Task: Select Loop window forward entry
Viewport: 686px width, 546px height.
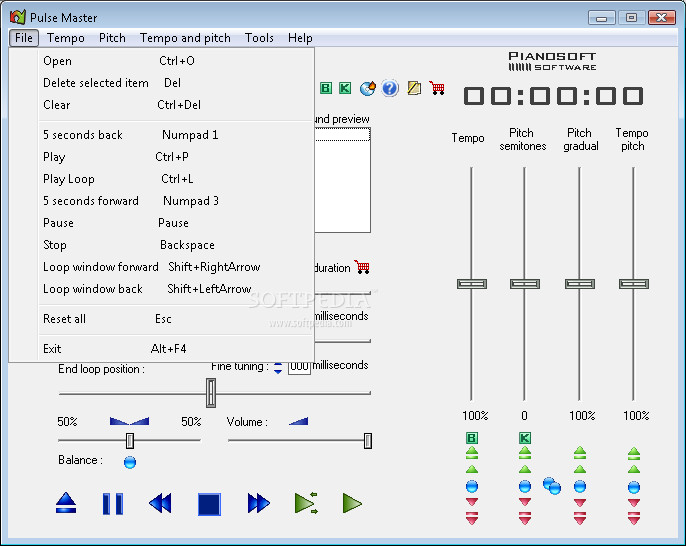Action: (x=176, y=267)
